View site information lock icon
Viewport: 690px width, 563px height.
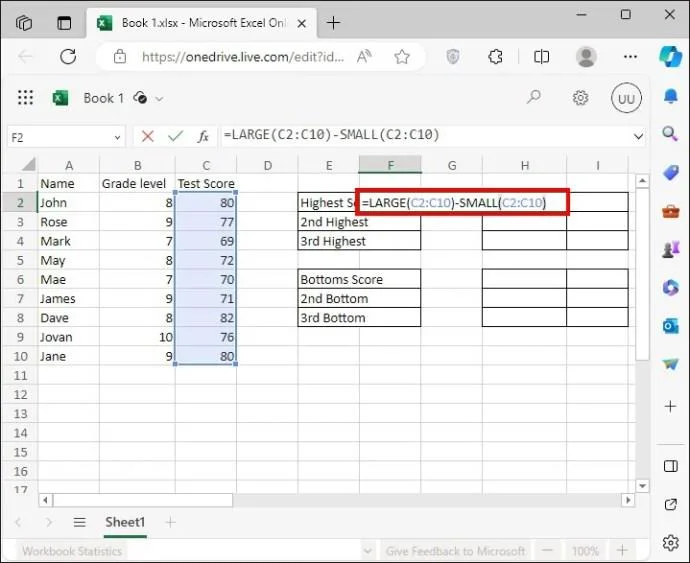(x=120, y=56)
